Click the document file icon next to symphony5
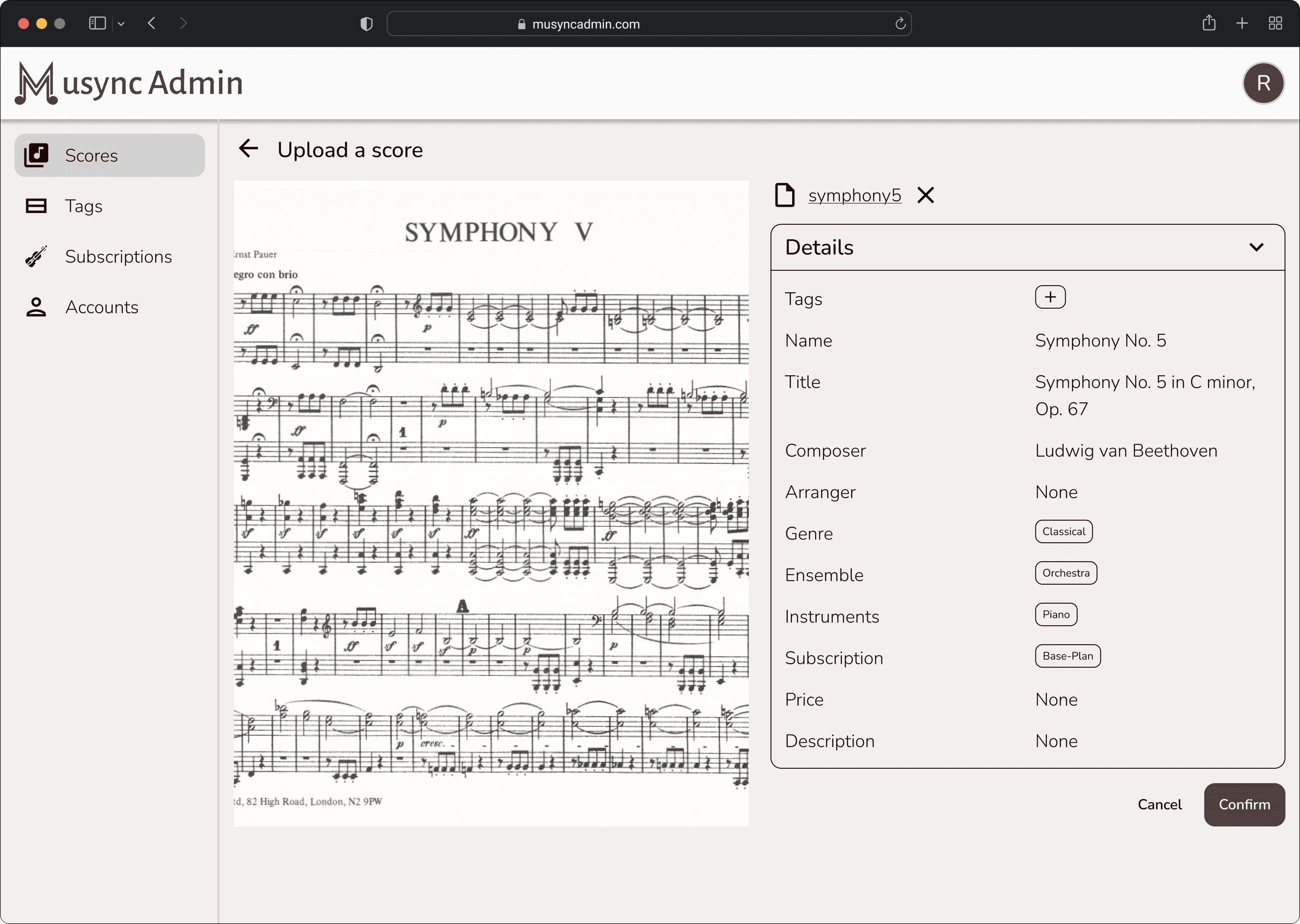 pyautogui.click(x=785, y=195)
